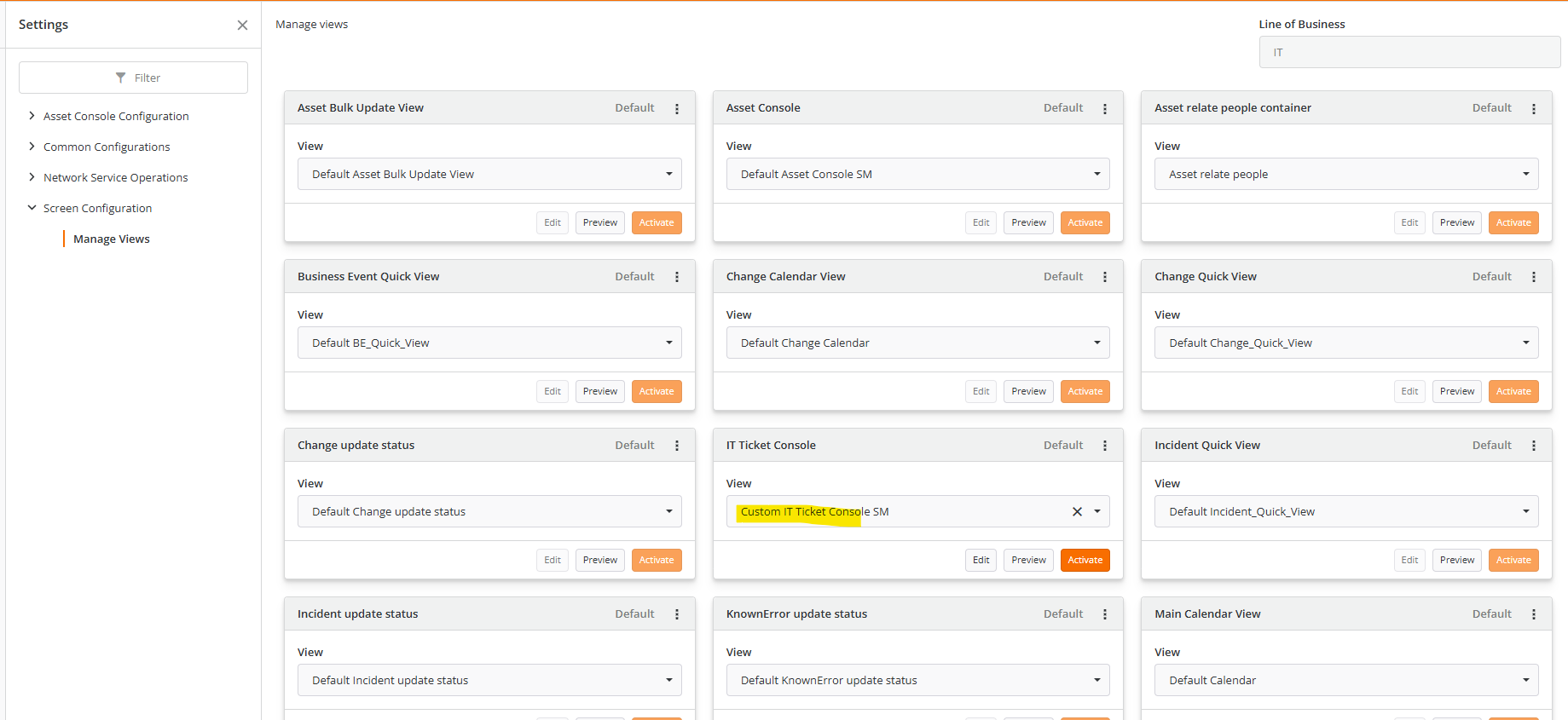This screenshot has width=1568, height=720.
Task: Activate the Asset relate people container view
Action: 1513,222
